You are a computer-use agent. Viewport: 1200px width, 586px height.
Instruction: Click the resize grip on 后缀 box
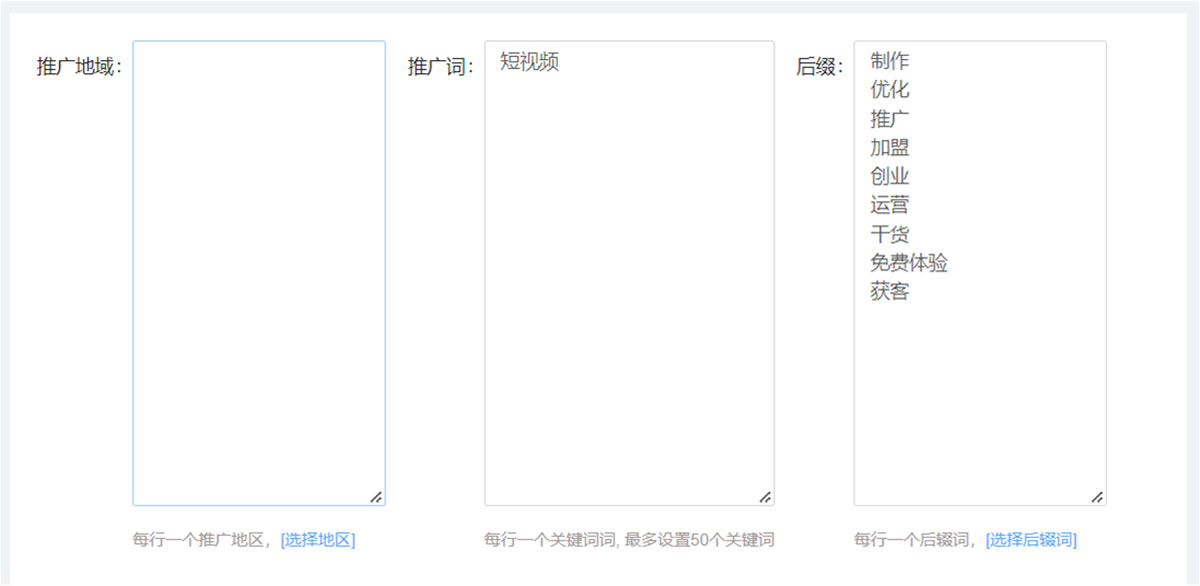[x=1097, y=496]
